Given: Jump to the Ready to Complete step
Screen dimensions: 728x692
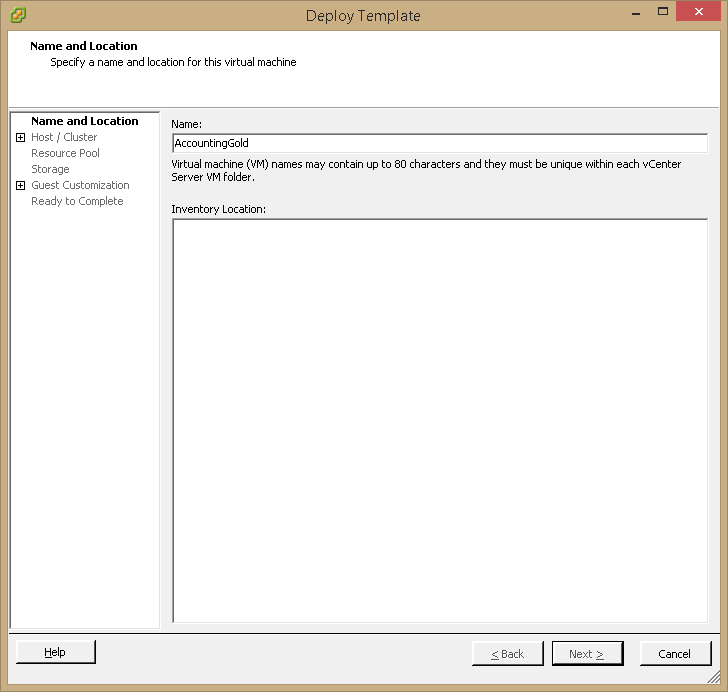Looking at the screenshot, I should (x=77, y=201).
